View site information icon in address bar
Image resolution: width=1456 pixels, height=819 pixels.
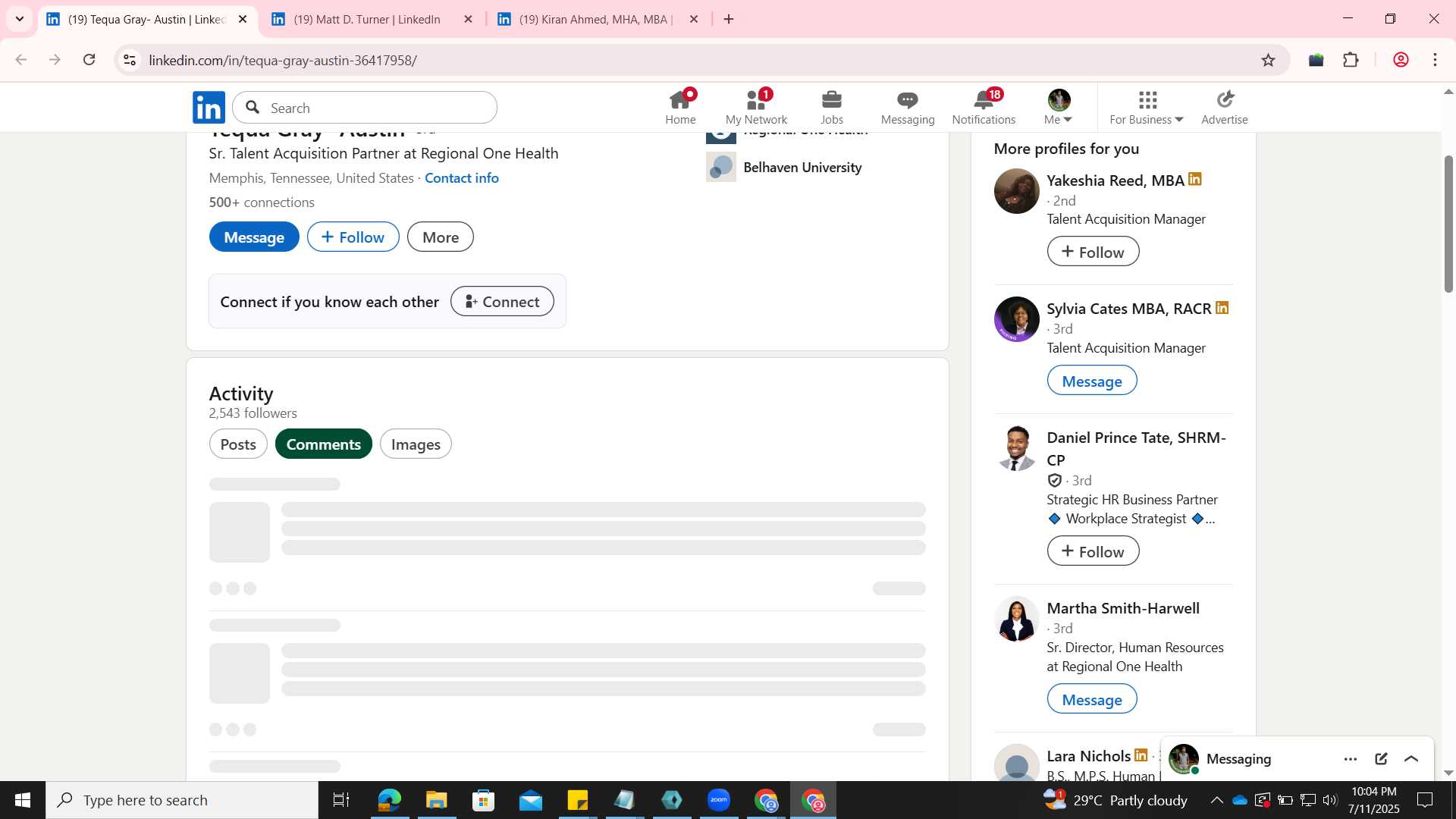pos(130,60)
